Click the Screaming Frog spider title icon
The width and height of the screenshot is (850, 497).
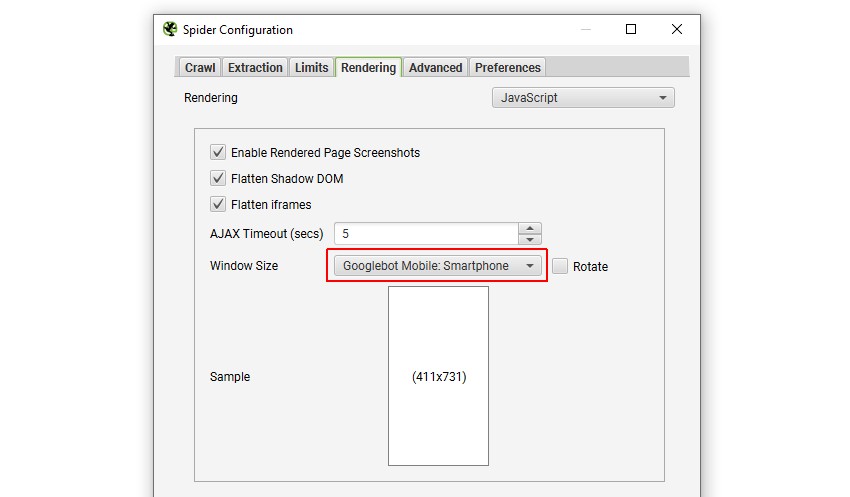170,30
